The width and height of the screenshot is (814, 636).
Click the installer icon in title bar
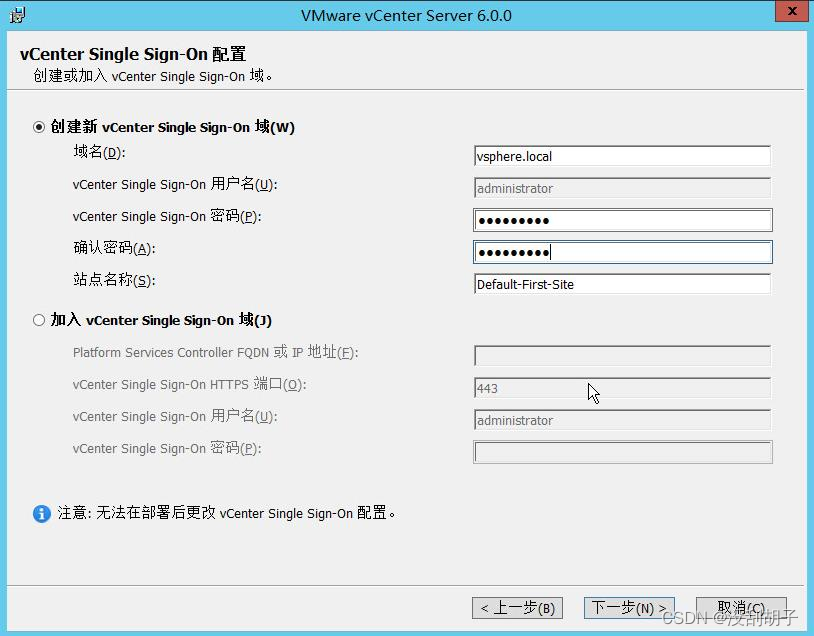click(17, 15)
